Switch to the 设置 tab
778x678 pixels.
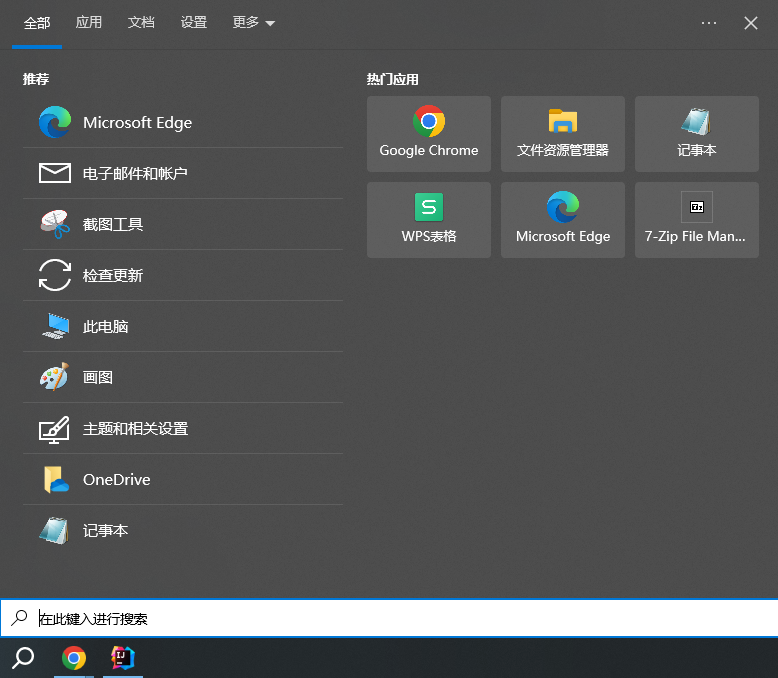point(194,22)
